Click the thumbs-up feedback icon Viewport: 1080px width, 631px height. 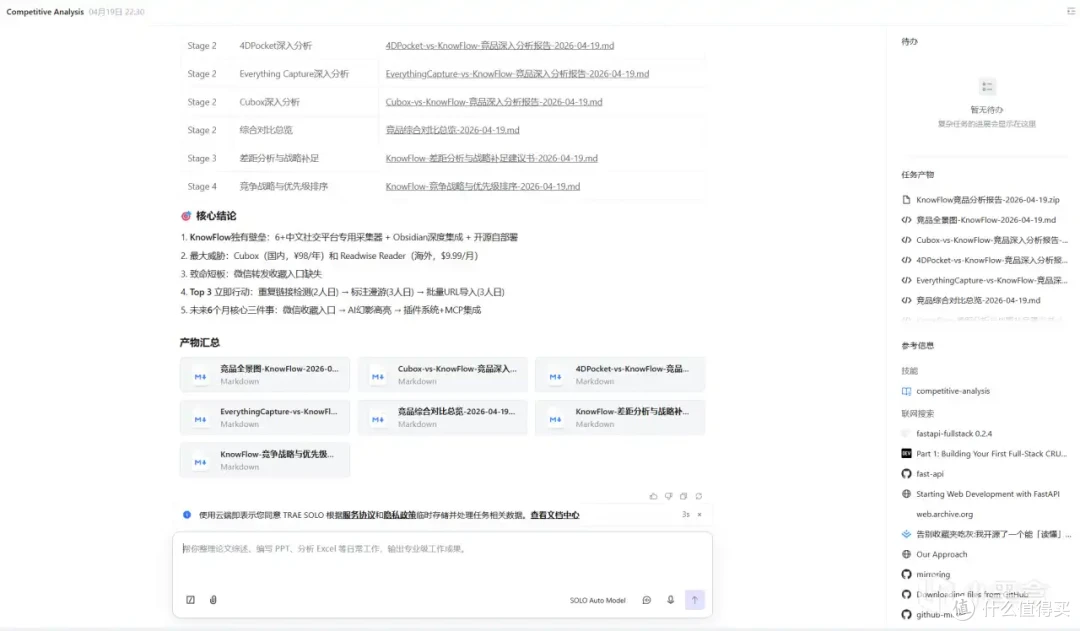[x=653, y=496]
